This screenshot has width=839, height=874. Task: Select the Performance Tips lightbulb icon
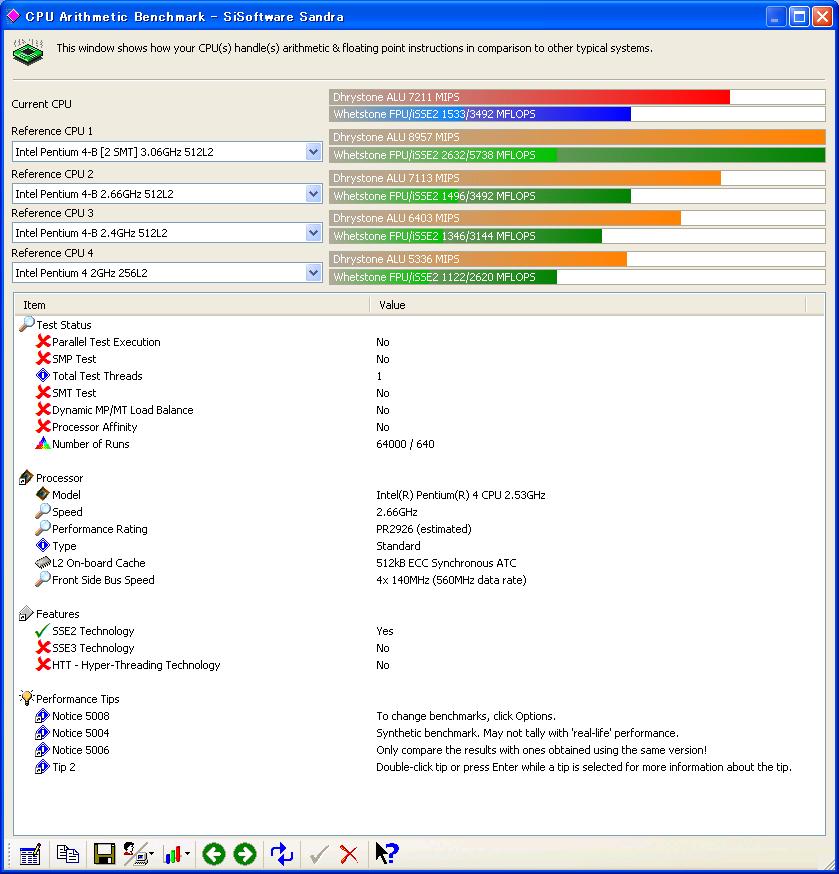26,698
